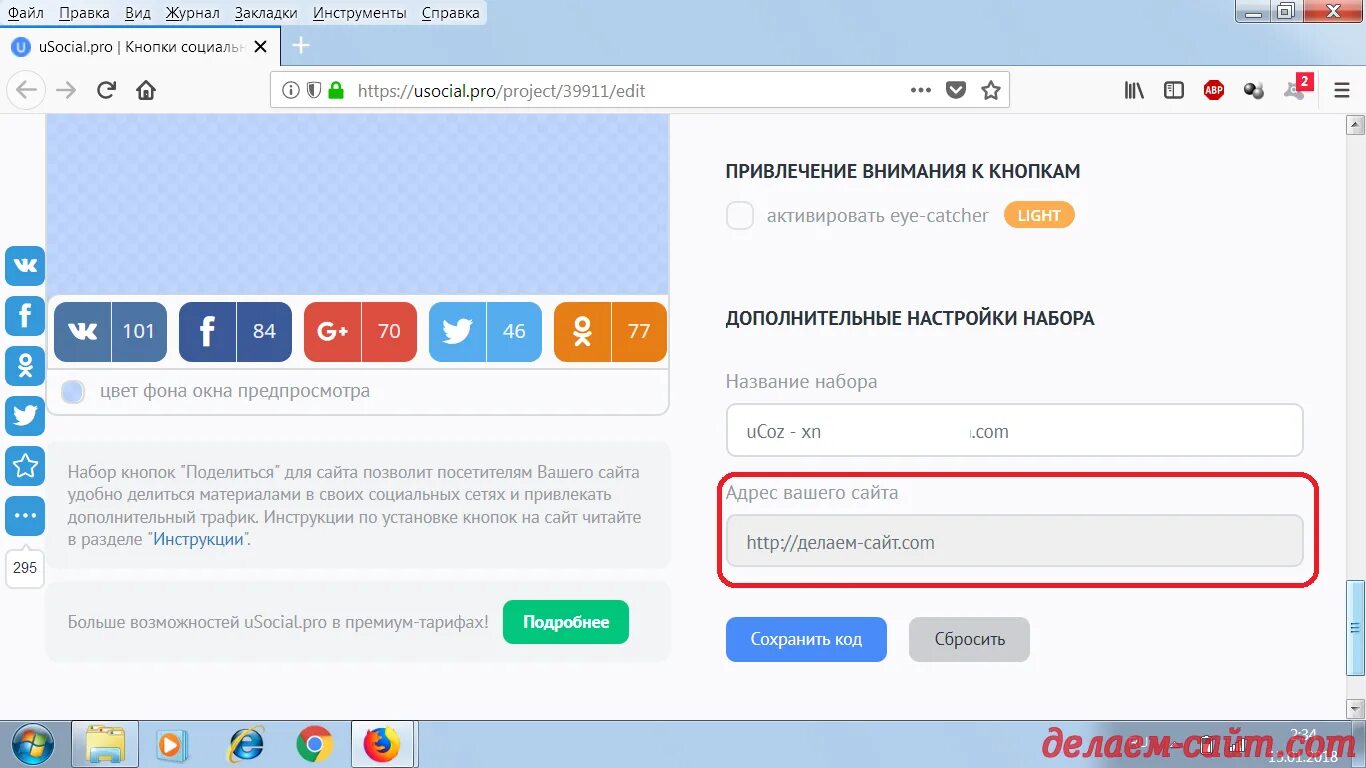Image resolution: width=1366 pixels, height=768 pixels.
Task: Open the Adblock Plus extension icon
Action: 1214,90
